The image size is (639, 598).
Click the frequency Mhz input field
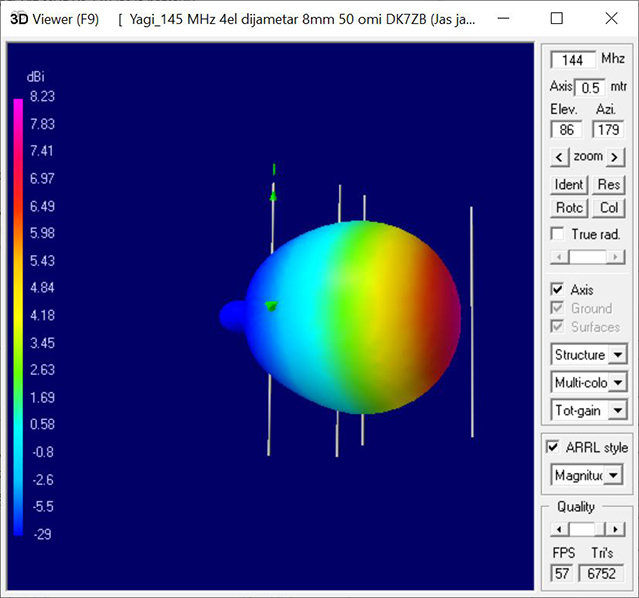573,60
